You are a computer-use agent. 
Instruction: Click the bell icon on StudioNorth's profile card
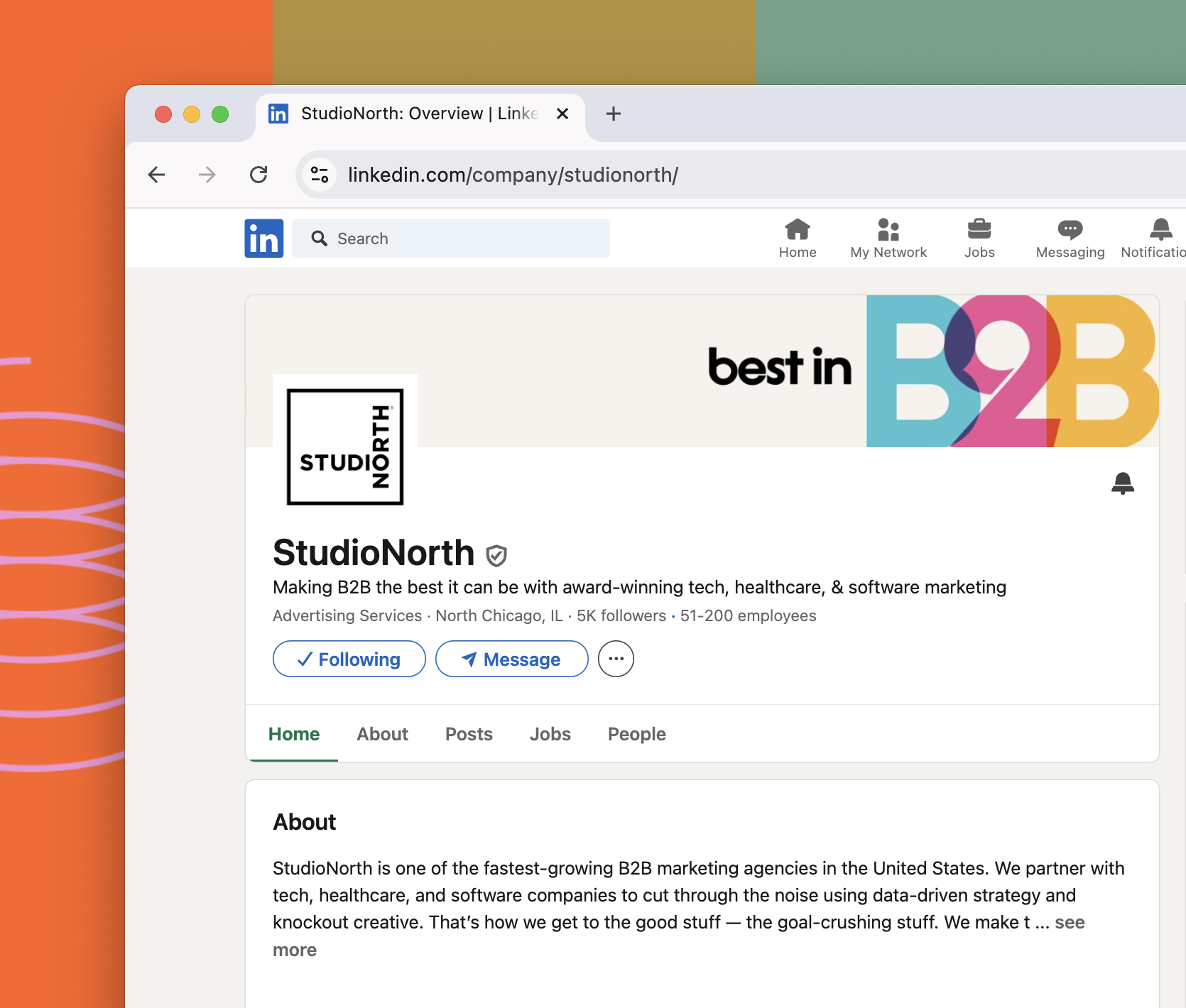pyautogui.click(x=1123, y=483)
